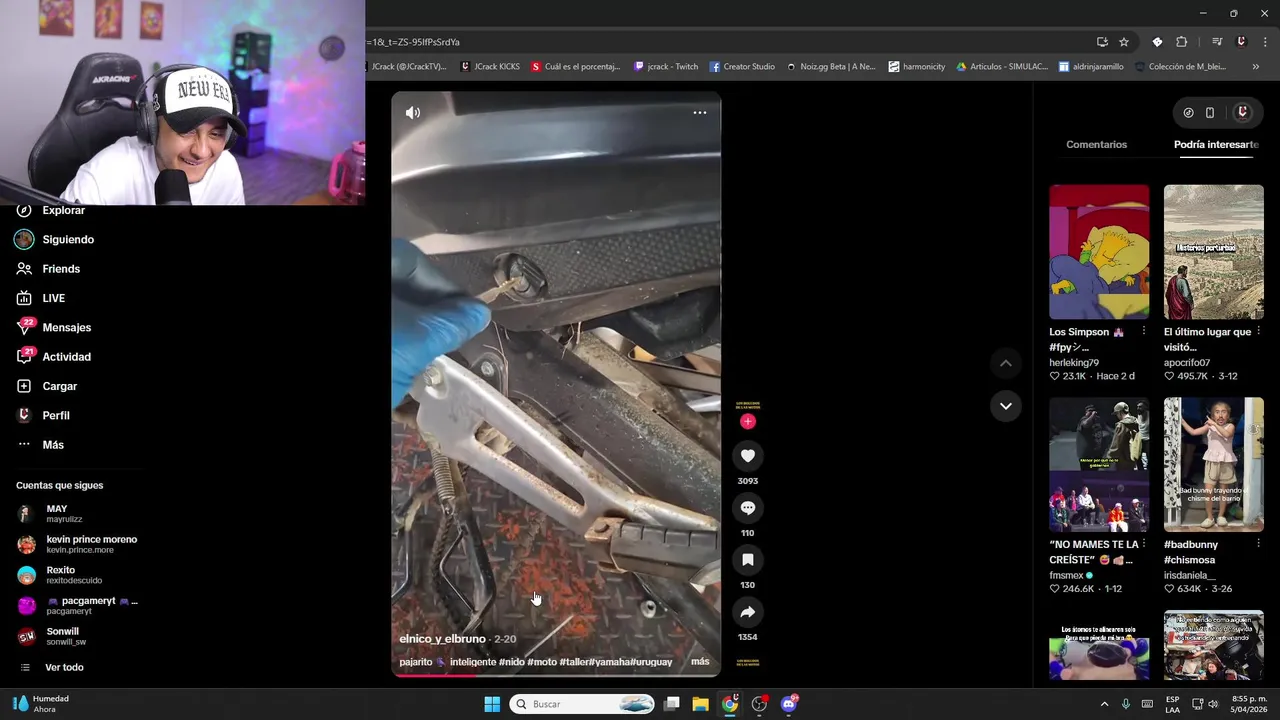This screenshot has height=720, width=1280.
Task: Open the video's three-dot options menu
Action: tap(700, 113)
